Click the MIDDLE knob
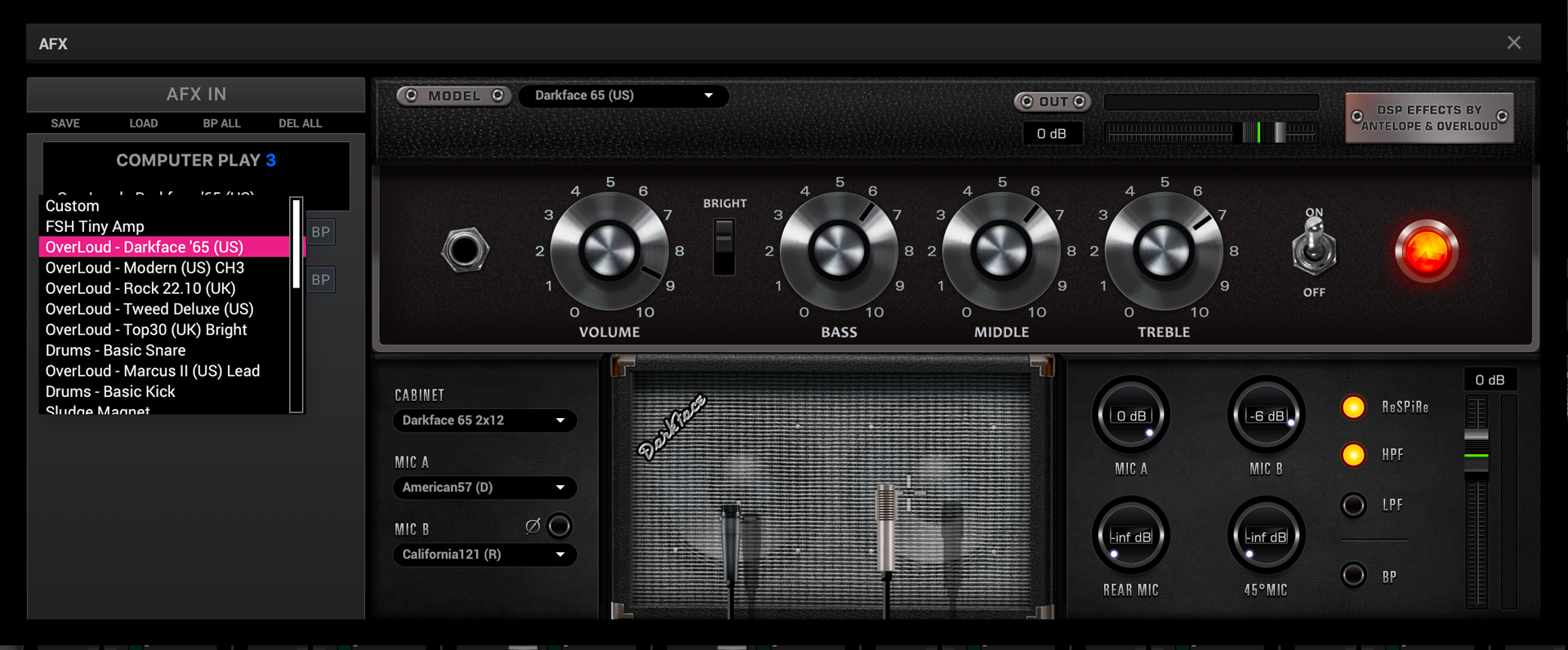The width and height of the screenshot is (1568, 650). click(1001, 251)
